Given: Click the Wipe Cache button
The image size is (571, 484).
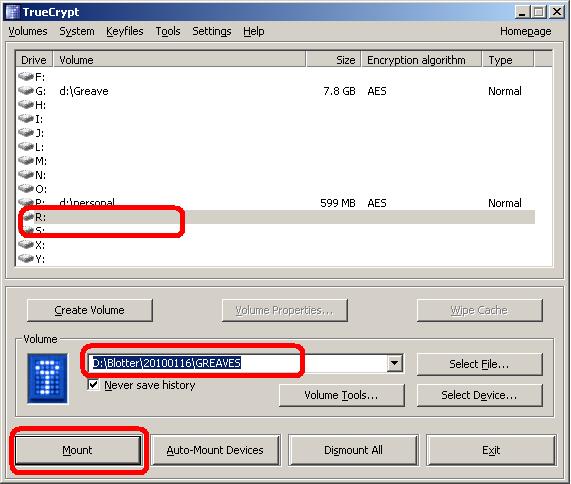Looking at the screenshot, I should pos(479,310).
